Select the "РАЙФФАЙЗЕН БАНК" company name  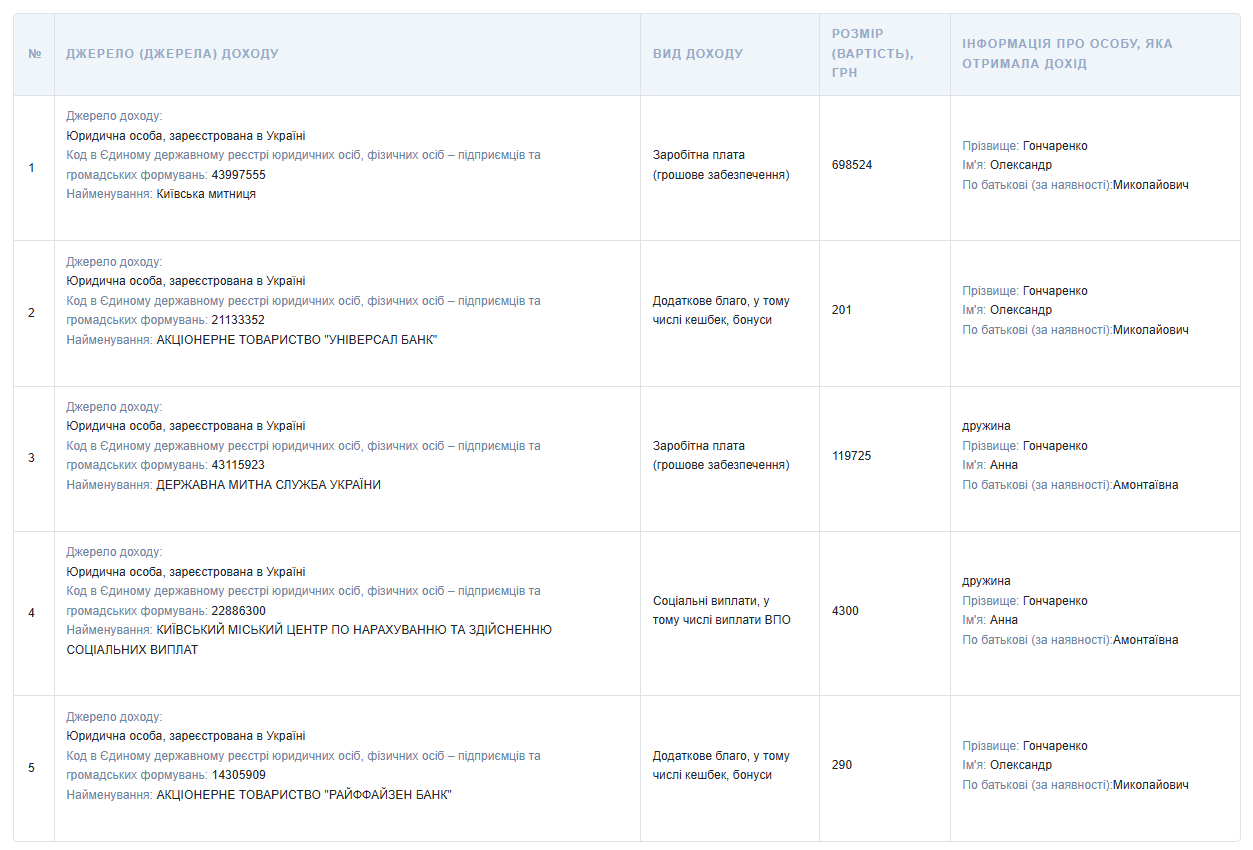304,795
